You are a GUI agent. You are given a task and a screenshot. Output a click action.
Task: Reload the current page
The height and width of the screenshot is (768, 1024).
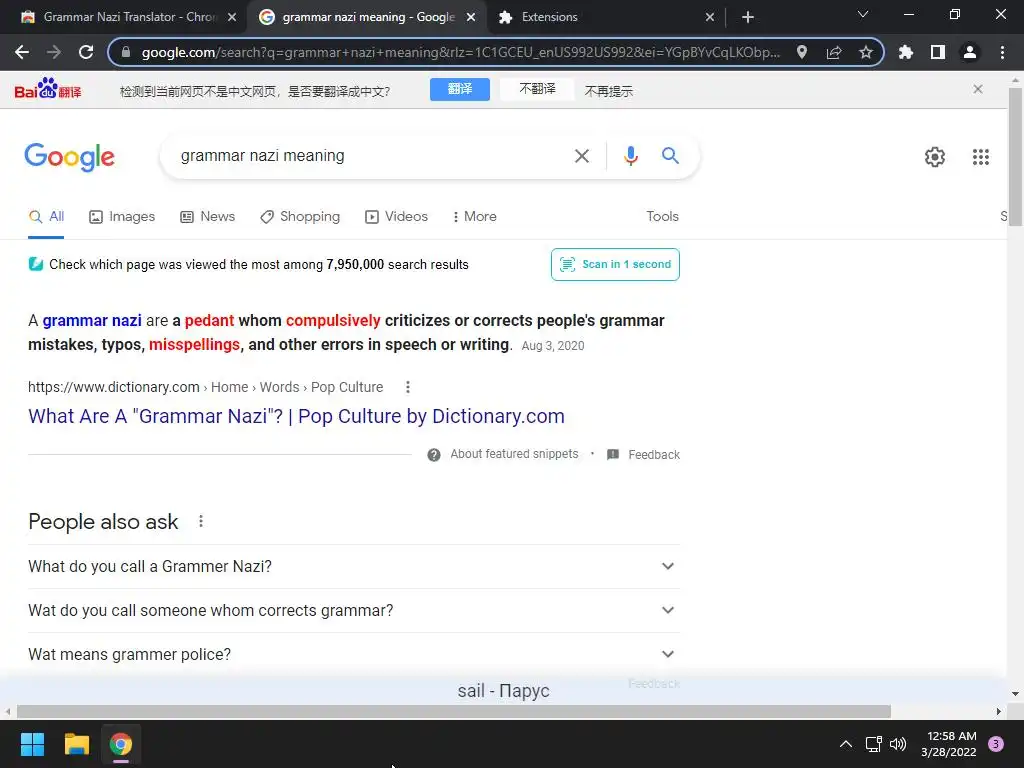[x=86, y=52]
